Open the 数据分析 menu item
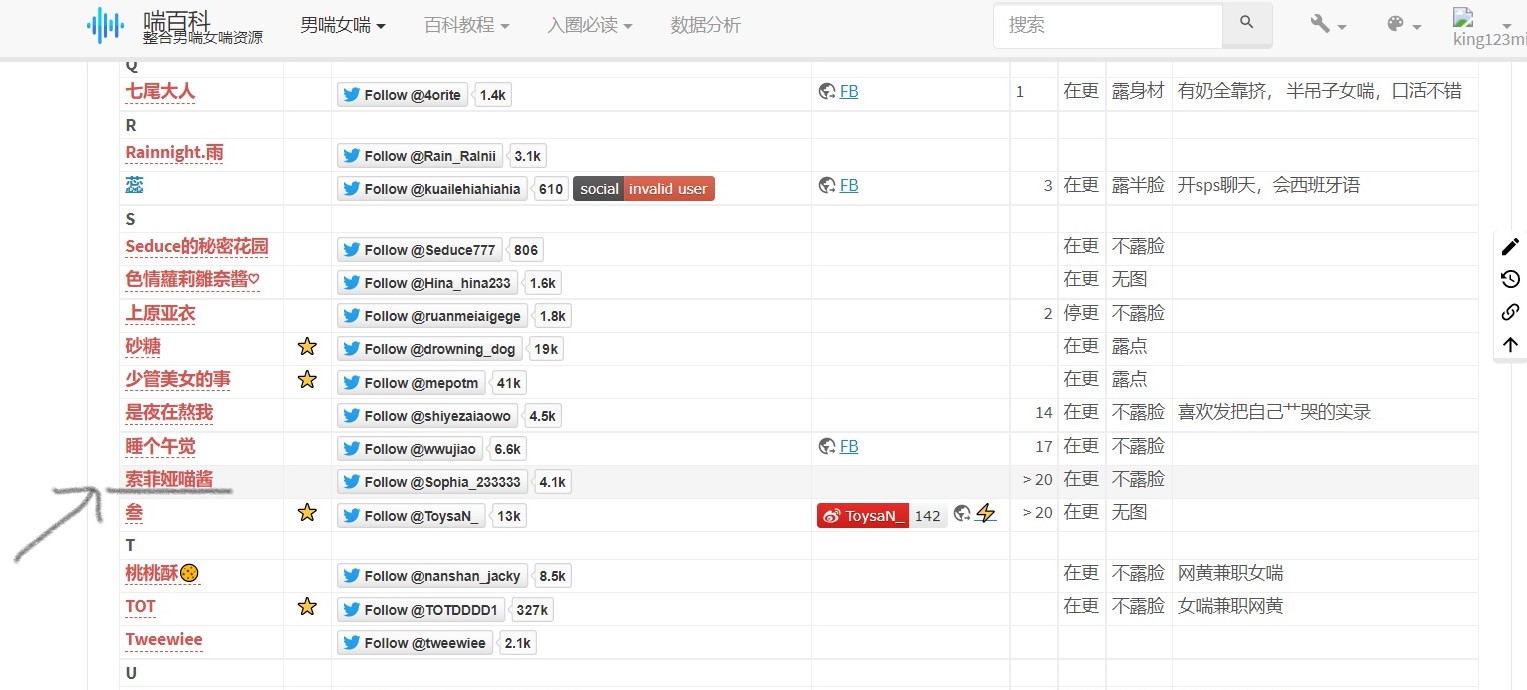This screenshot has height=690, width=1527. coord(705,25)
